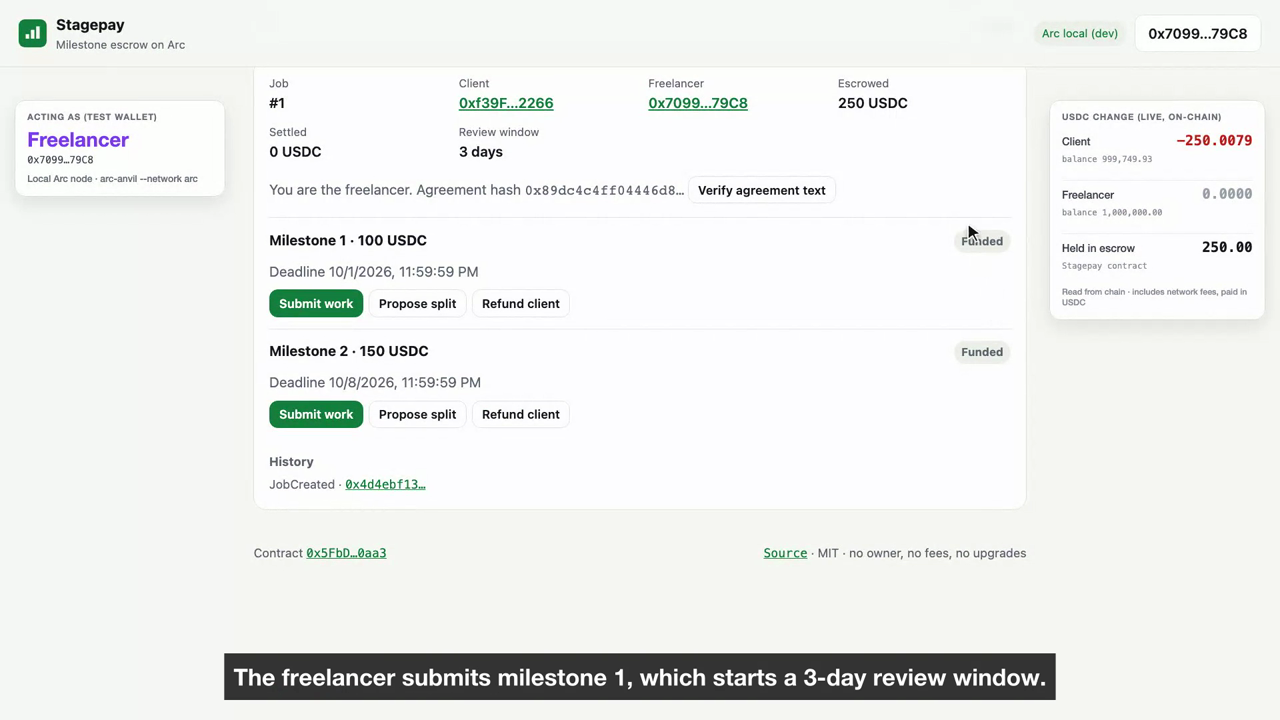Click the Milestone escrow on Arc subtitle
The height and width of the screenshot is (720, 1280).
pyautogui.click(x=120, y=45)
